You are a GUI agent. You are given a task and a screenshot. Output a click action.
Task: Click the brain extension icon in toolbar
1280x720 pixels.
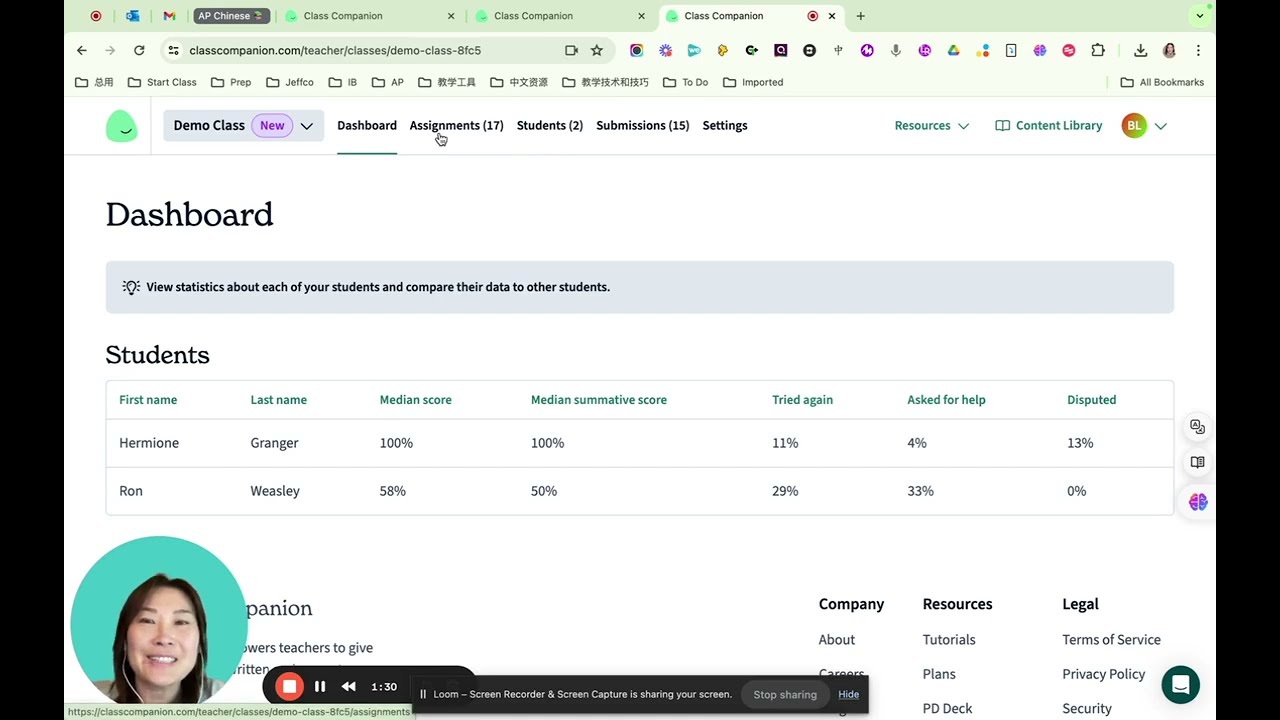pos(1040,50)
